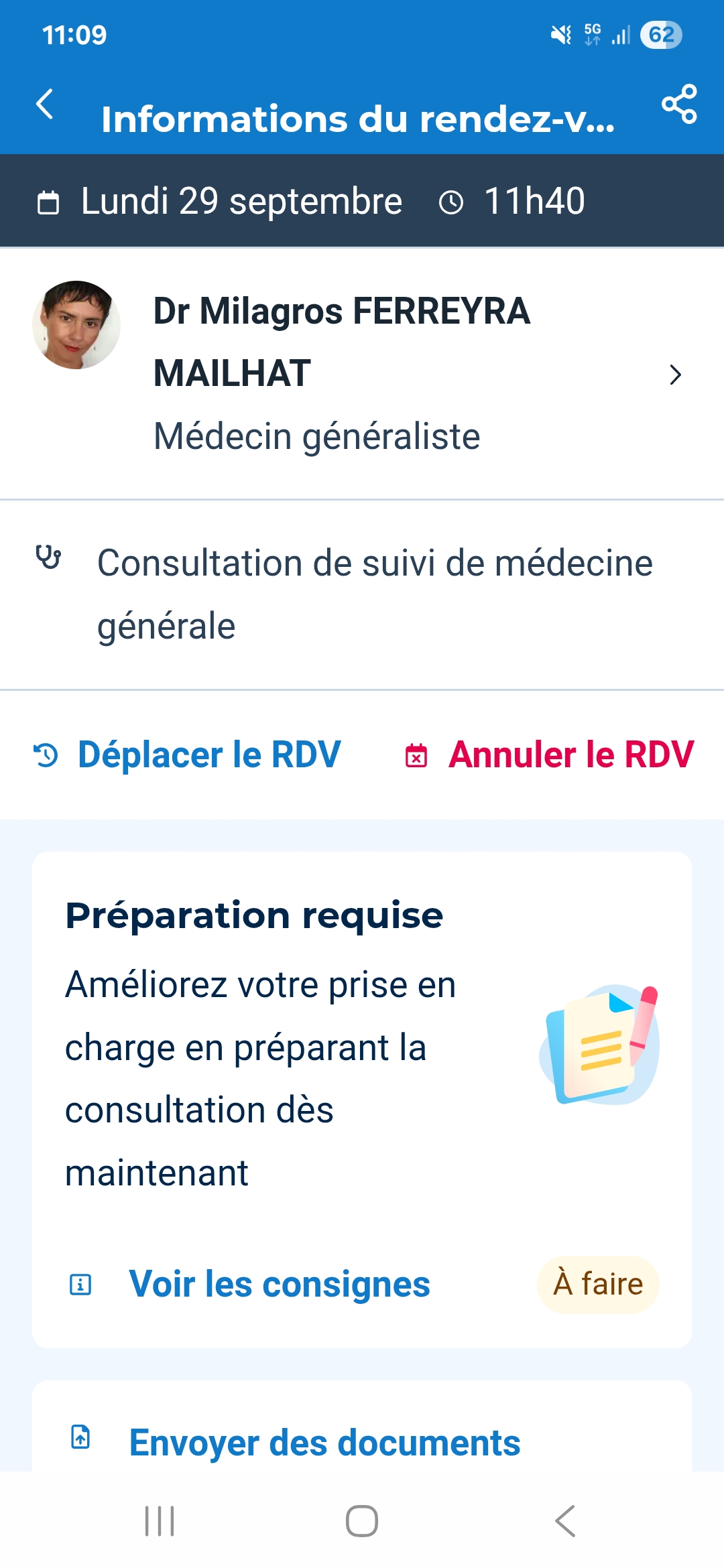Tap the stethoscope consultation icon
The width and height of the screenshot is (724, 1568).
[x=48, y=557]
